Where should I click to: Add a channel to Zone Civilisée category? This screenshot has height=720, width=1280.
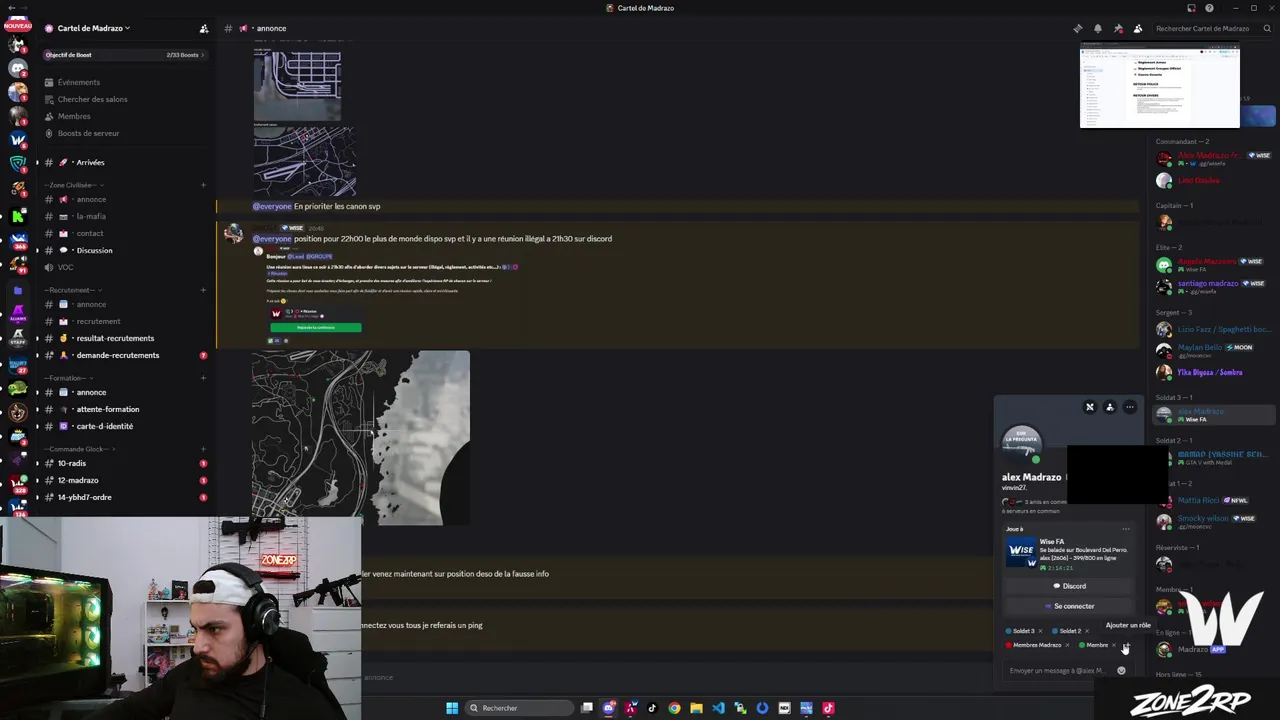[x=203, y=185]
